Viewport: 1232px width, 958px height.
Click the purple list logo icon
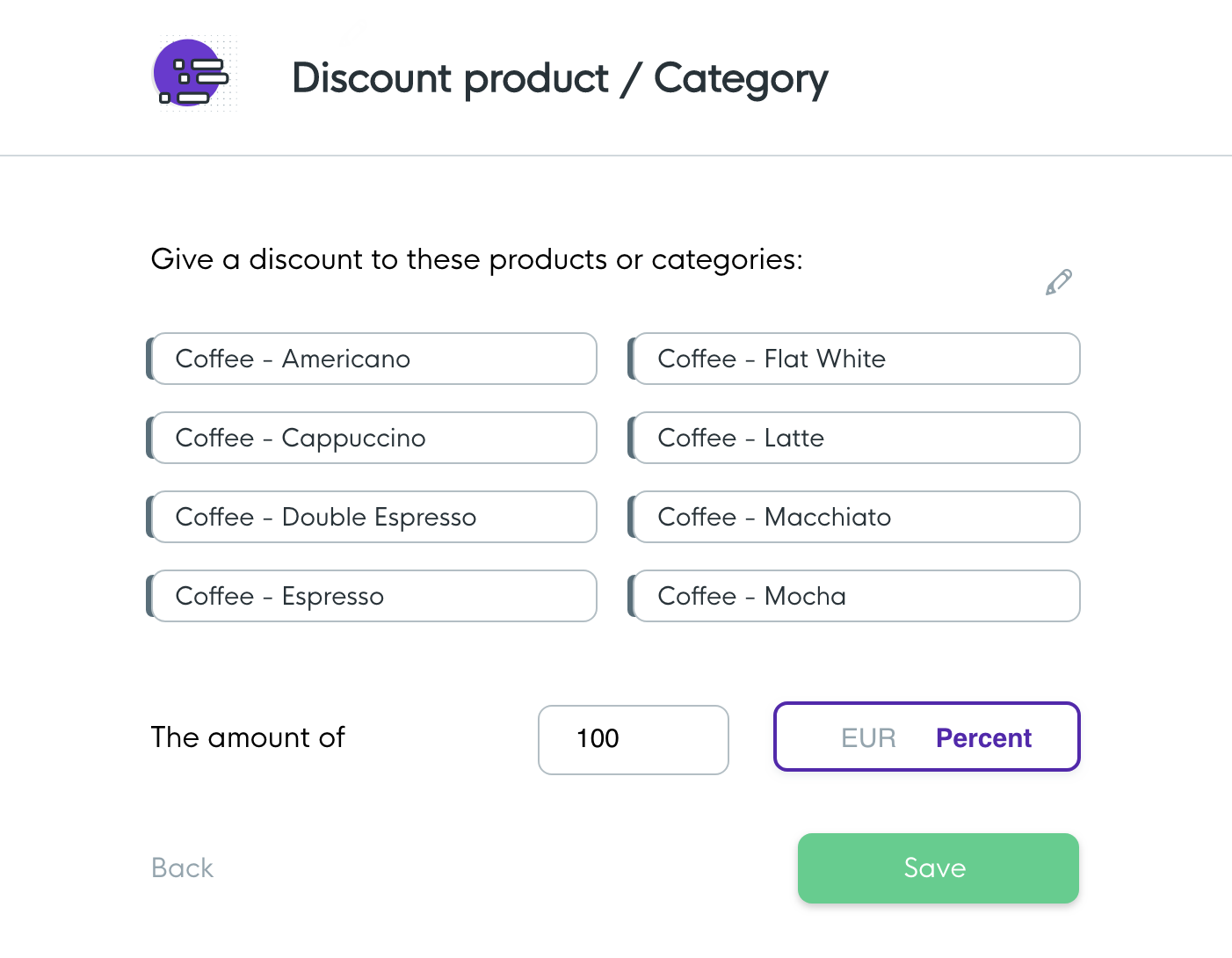click(x=192, y=74)
